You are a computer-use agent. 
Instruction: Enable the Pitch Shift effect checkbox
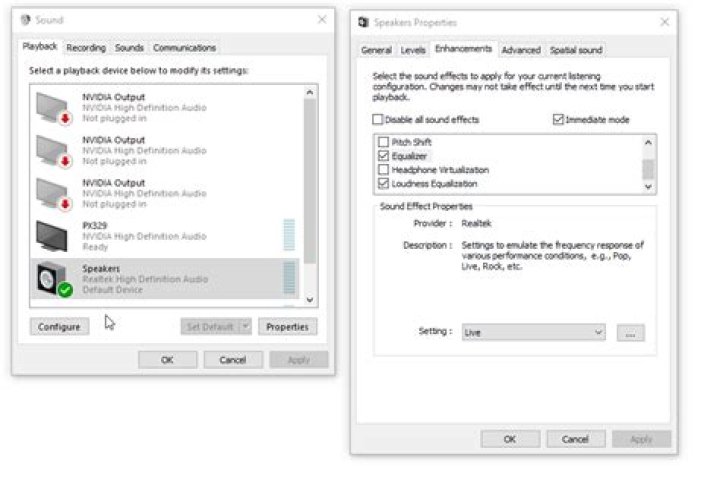383,142
